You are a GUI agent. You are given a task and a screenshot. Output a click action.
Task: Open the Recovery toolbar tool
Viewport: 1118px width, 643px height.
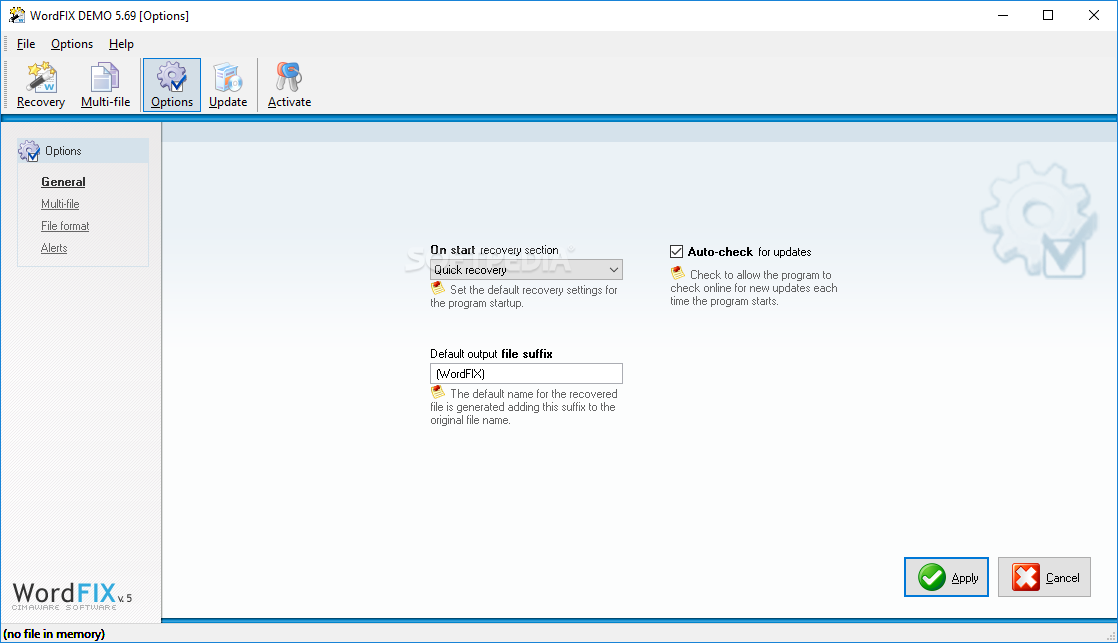(x=41, y=86)
